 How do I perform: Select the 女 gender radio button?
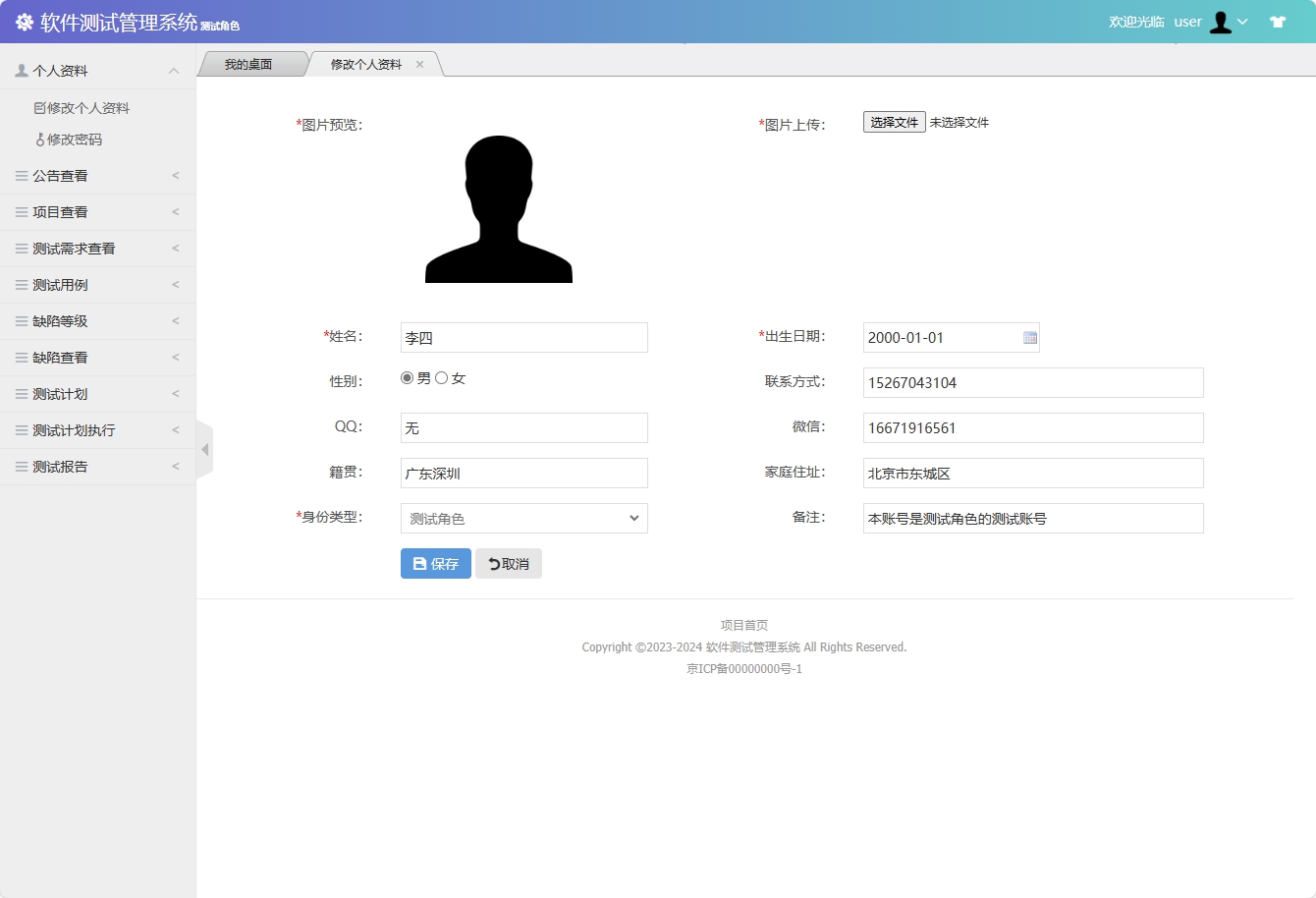click(x=442, y=376)
